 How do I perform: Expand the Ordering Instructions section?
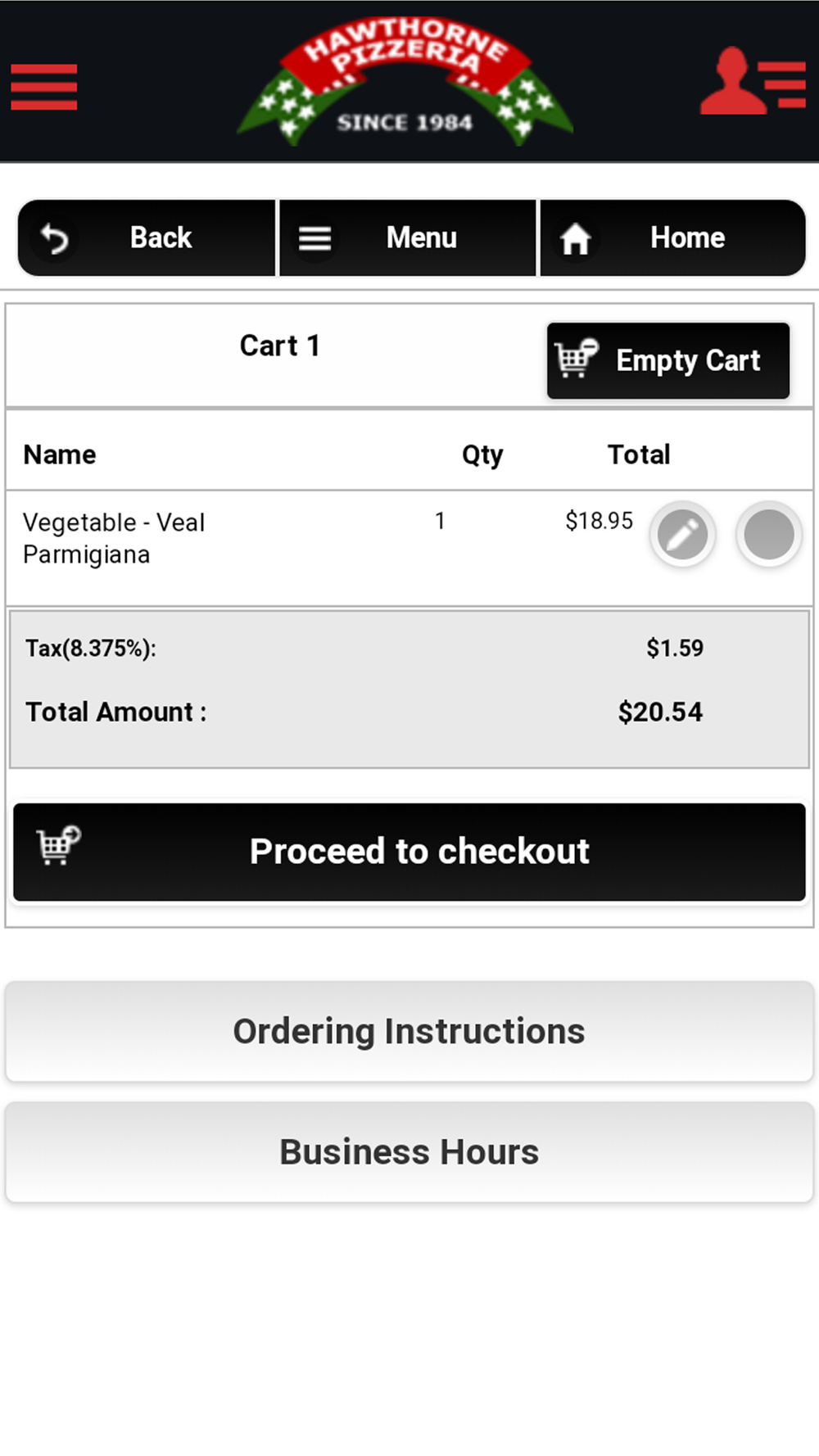point(409,1032)
